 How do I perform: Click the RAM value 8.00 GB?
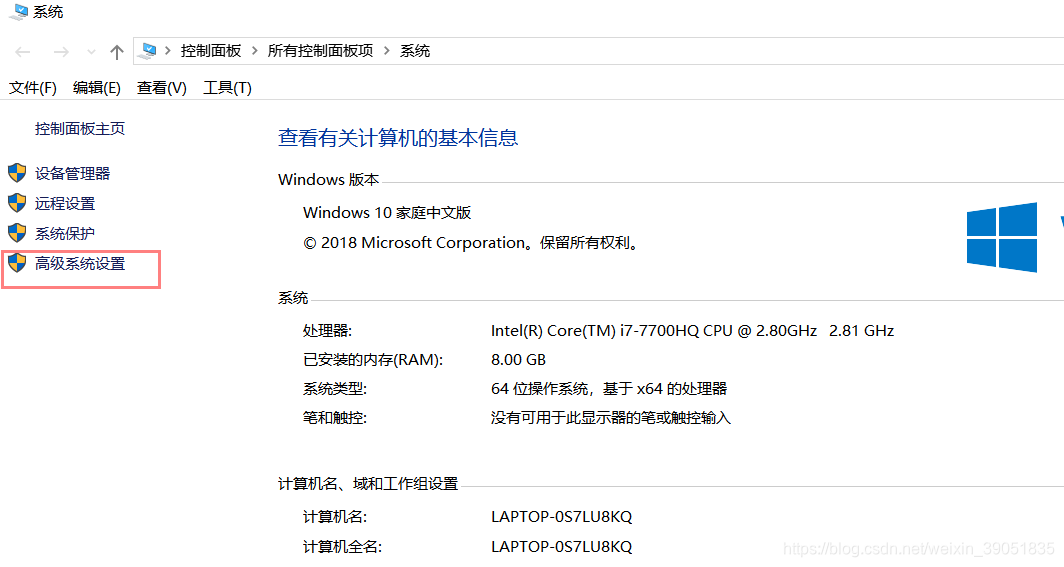tap(518, 360)
